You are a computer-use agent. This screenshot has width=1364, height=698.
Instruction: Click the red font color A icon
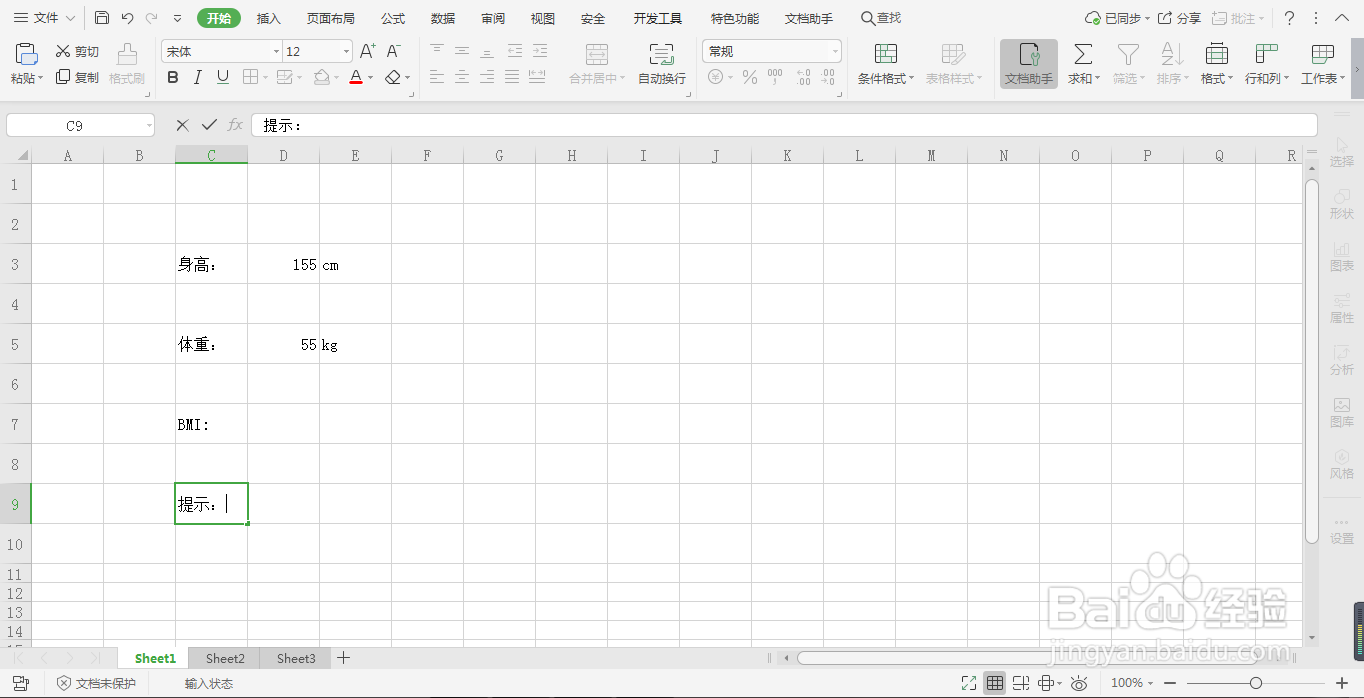(x=356, y=77)
